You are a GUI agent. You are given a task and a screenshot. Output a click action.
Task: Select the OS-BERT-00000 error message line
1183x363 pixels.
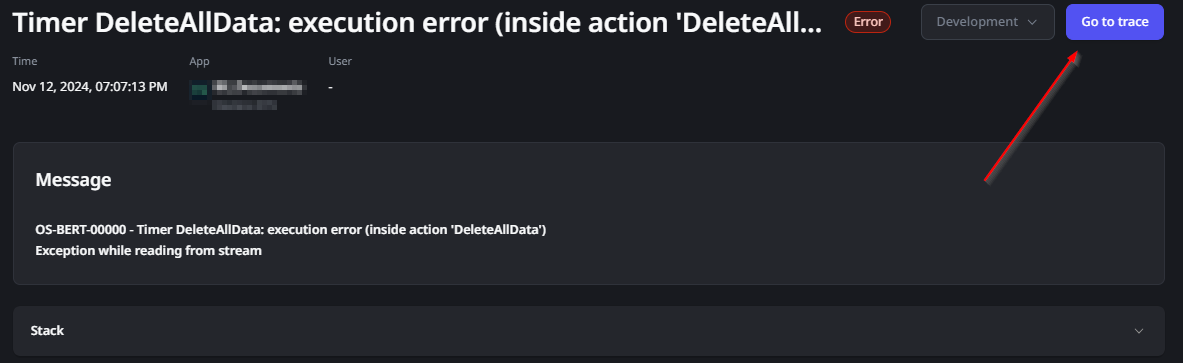point(290,229)
